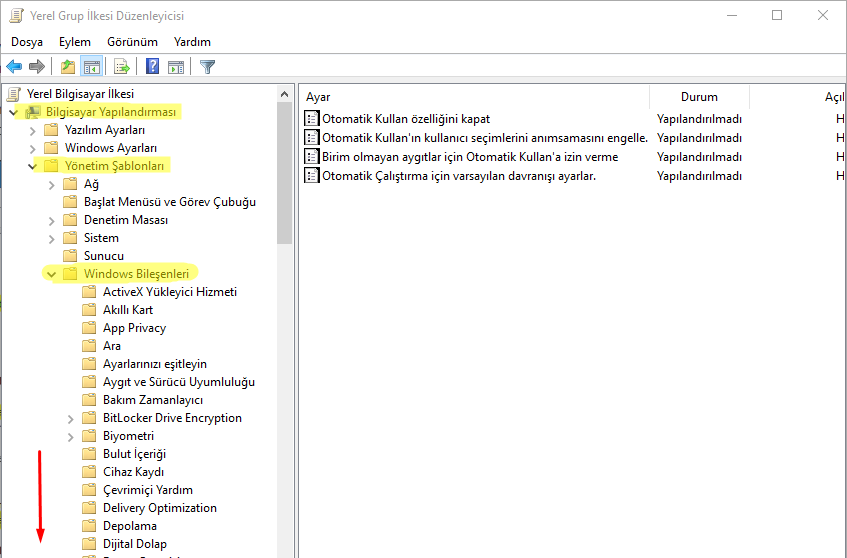Collapse the Bilgisayar Yapılandırması node
Screen dimensions: 847x558
click(14, 112)
